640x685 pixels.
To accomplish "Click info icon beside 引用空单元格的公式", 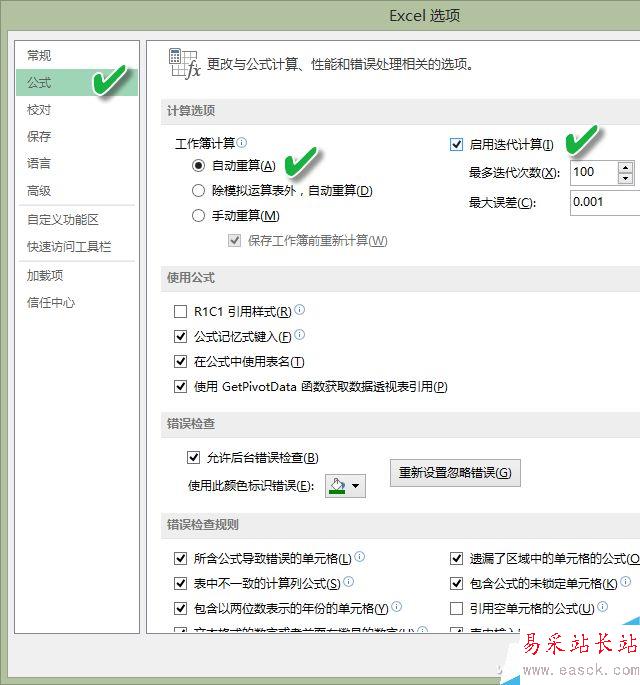I will [602, 606].
